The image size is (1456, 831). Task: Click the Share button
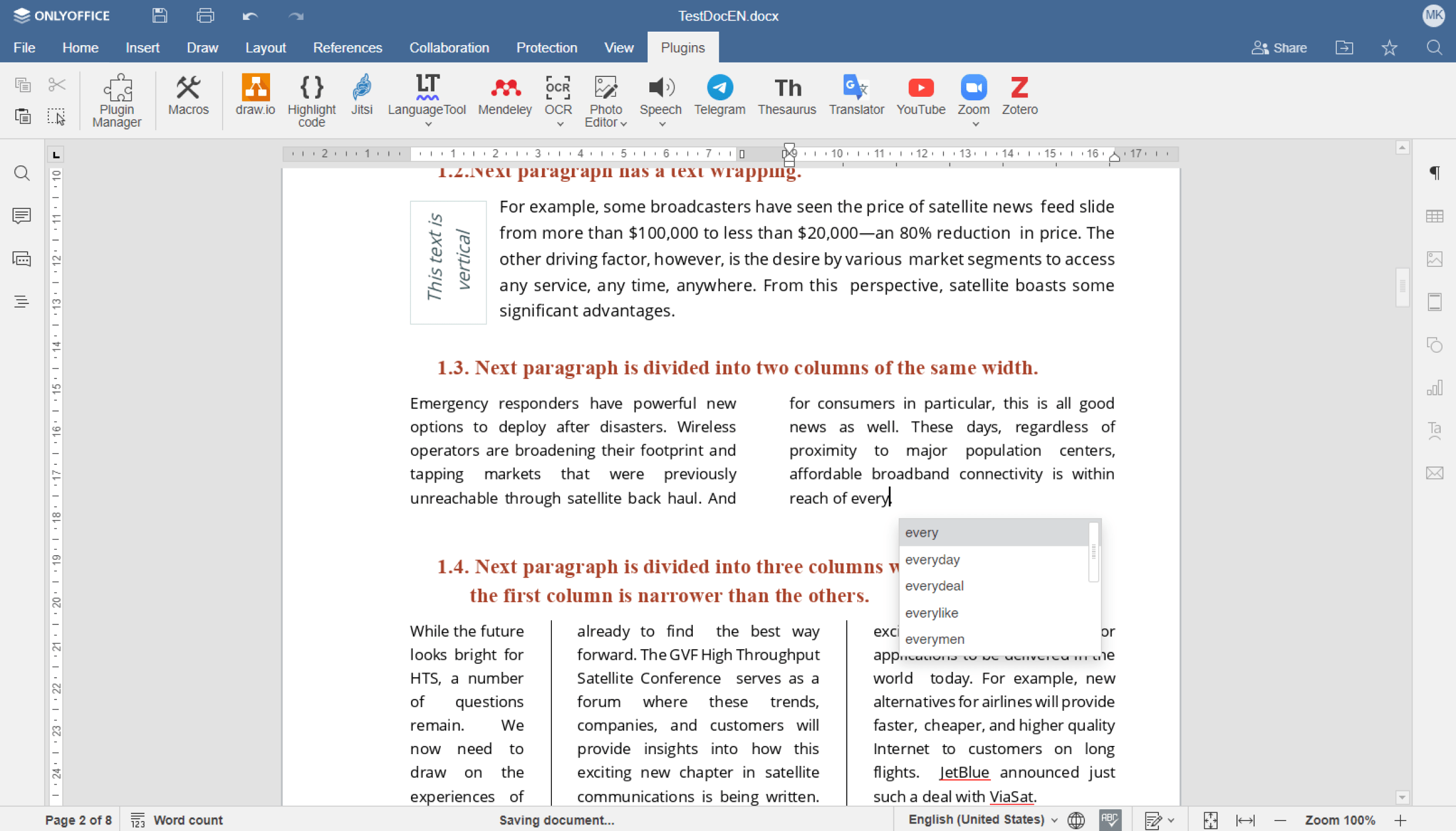(x=1279, y=48)
